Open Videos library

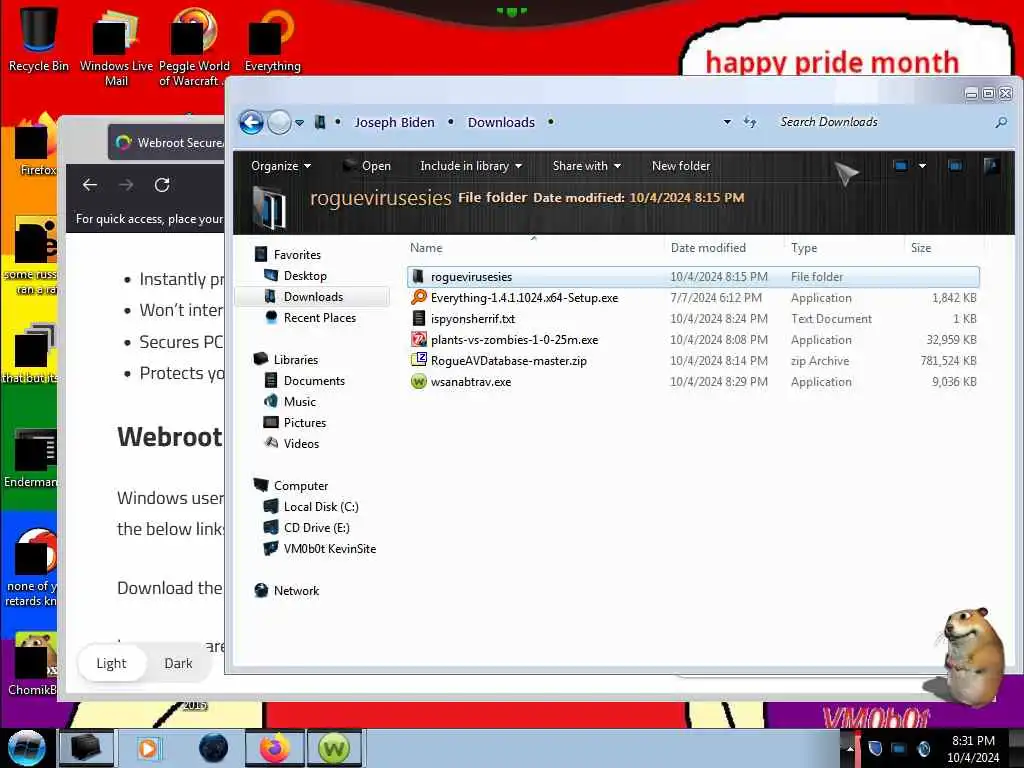pyautogui.click(x=301, y=443)
